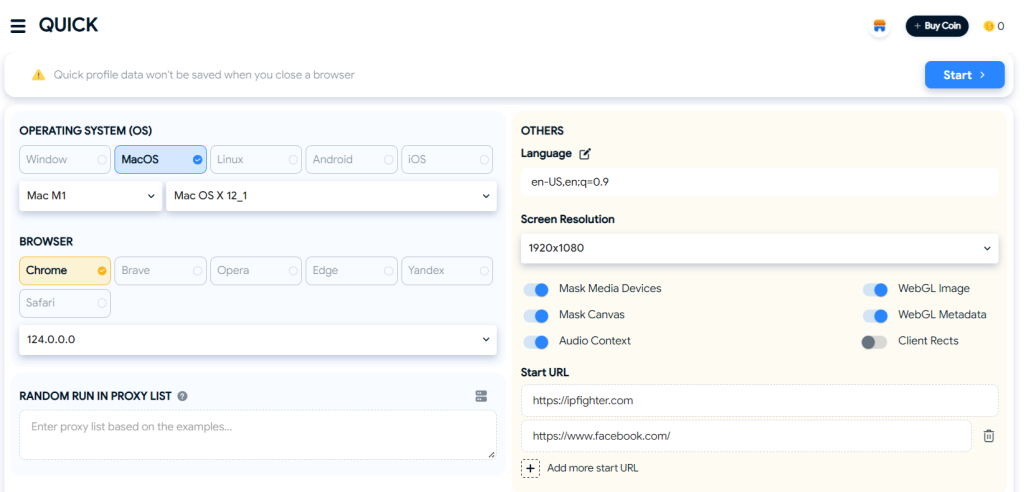Click the plus icon to add start URL
The image size is (1024, 492).
point(531,468)
